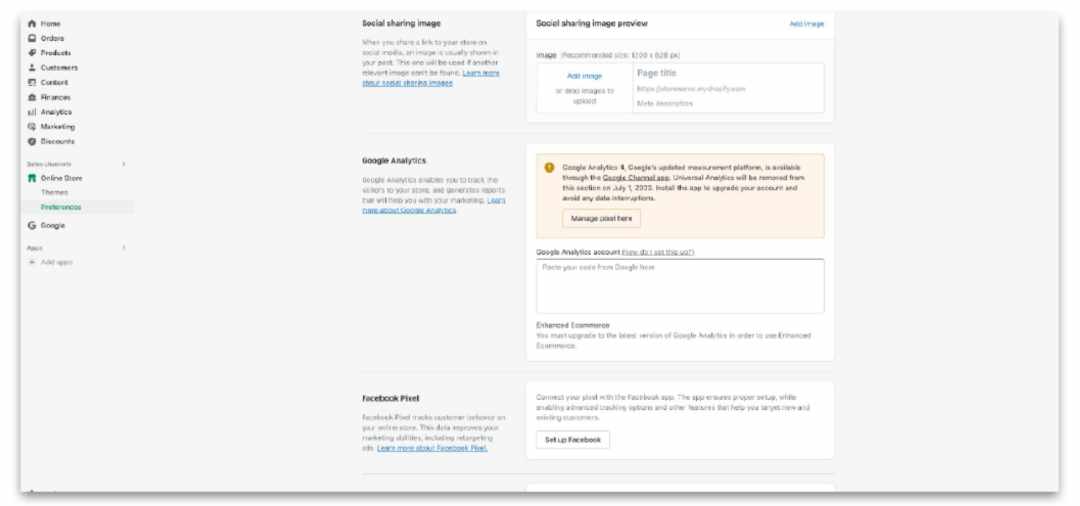Click the Google G logo icon
Viewport: 1080px width, 506px height.
pos(32,225)
